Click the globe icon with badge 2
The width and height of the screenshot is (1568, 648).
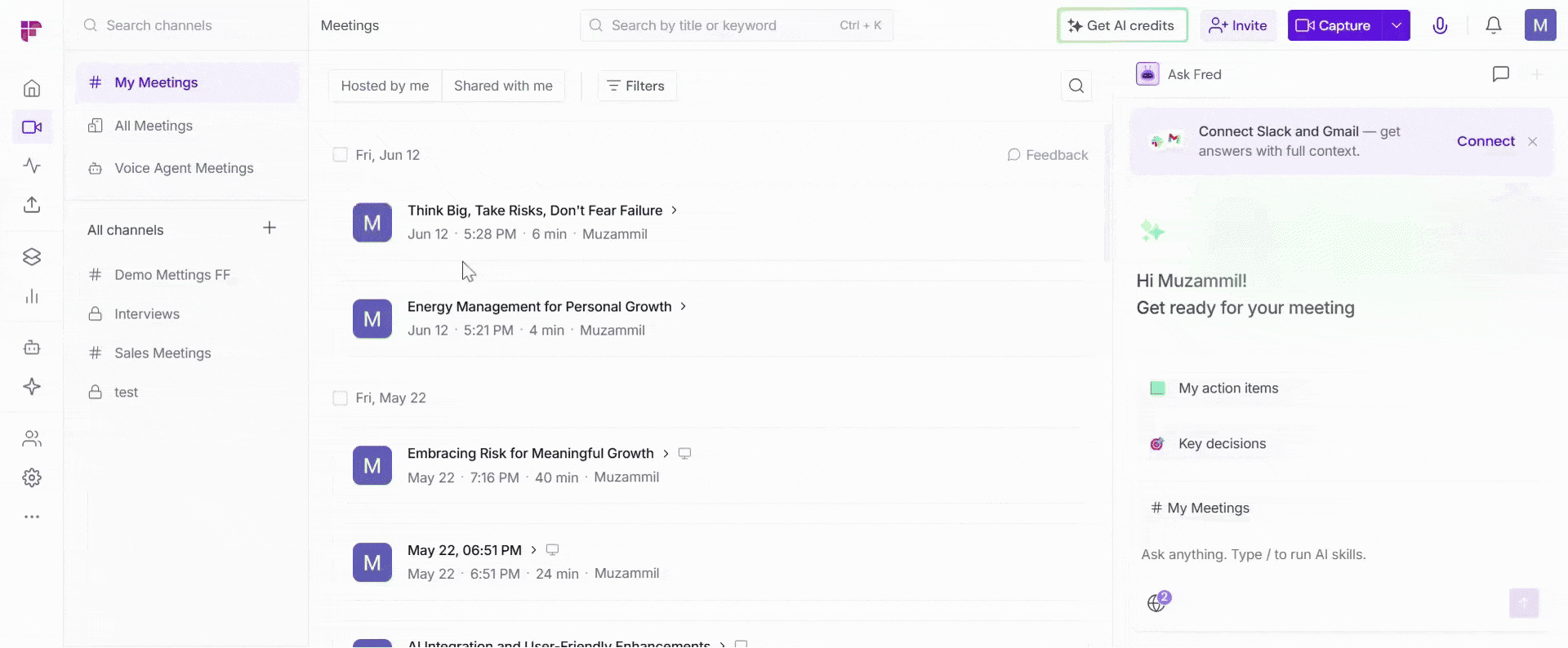[1158, 602]
